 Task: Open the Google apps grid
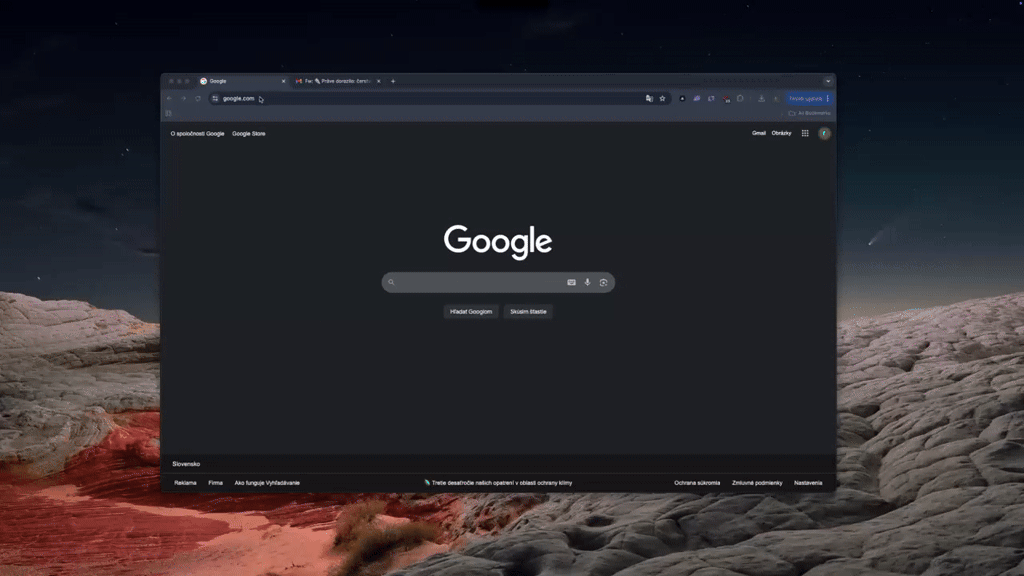tap(805, 133)
